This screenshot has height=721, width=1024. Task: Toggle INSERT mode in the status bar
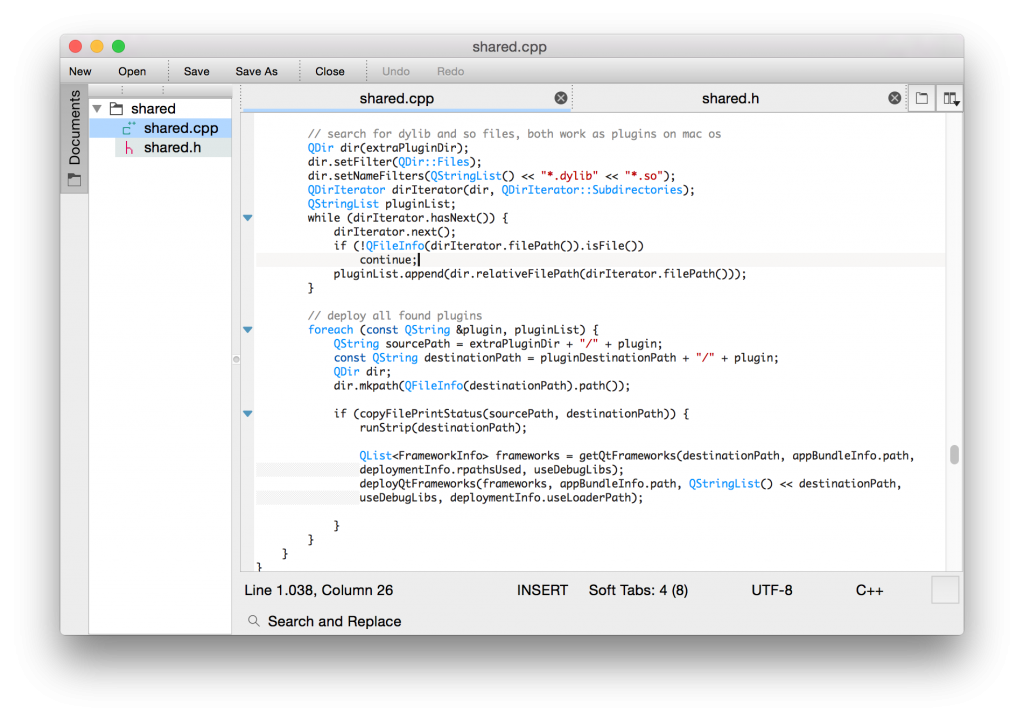542,590
